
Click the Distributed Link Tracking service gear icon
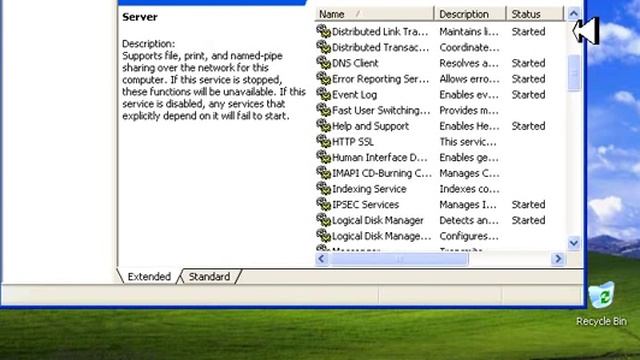point(323,31)
